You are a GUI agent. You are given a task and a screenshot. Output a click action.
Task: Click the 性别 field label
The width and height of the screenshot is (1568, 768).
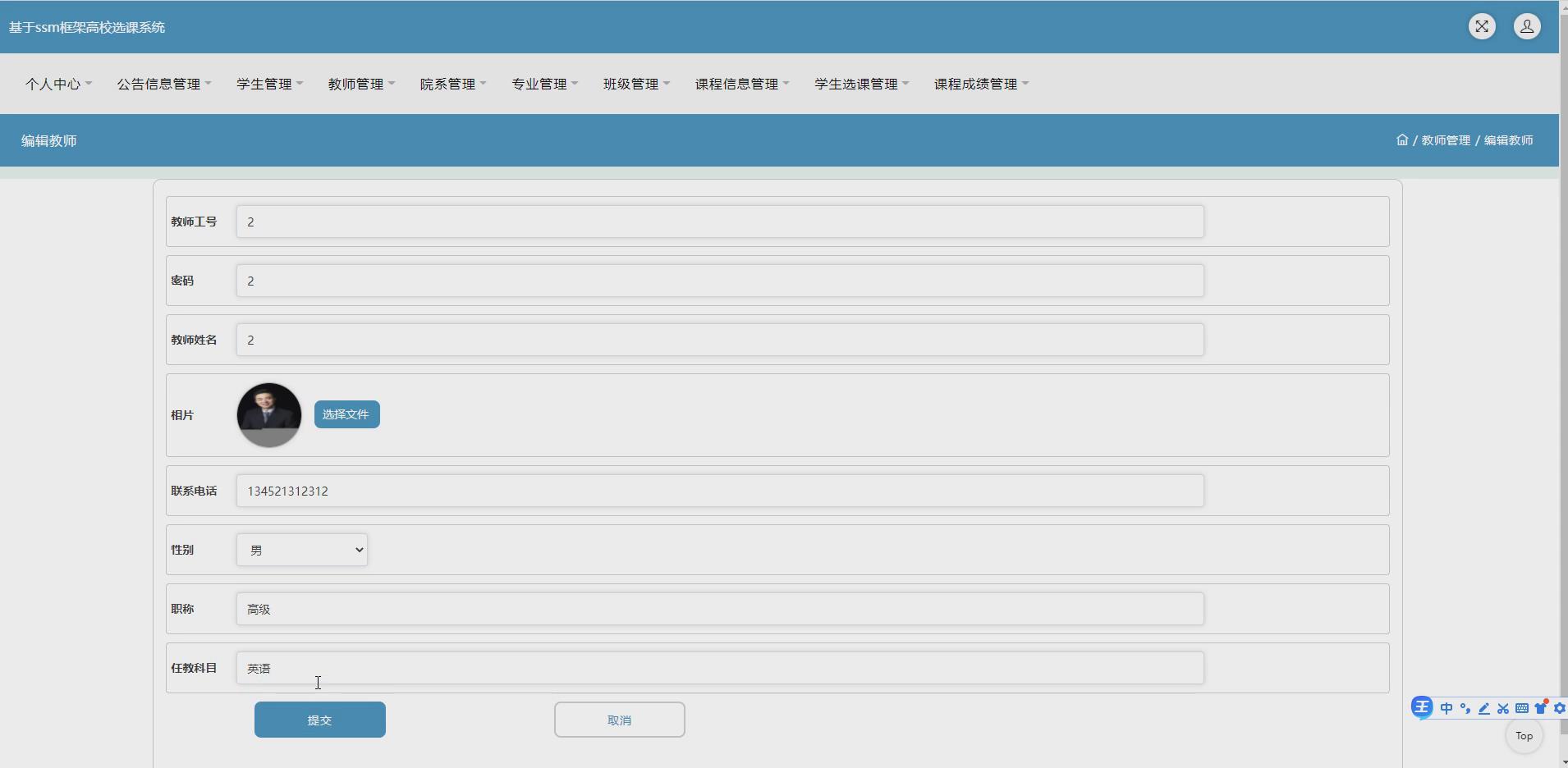tap(182, 550)
